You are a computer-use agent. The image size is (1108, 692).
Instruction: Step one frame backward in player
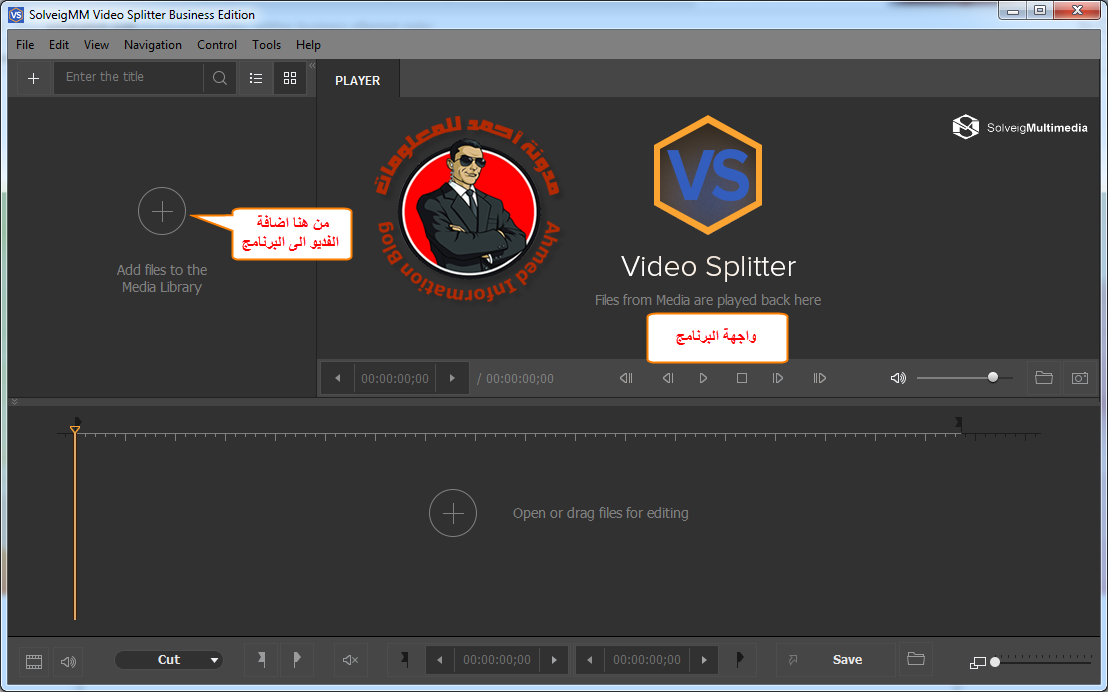668,378
